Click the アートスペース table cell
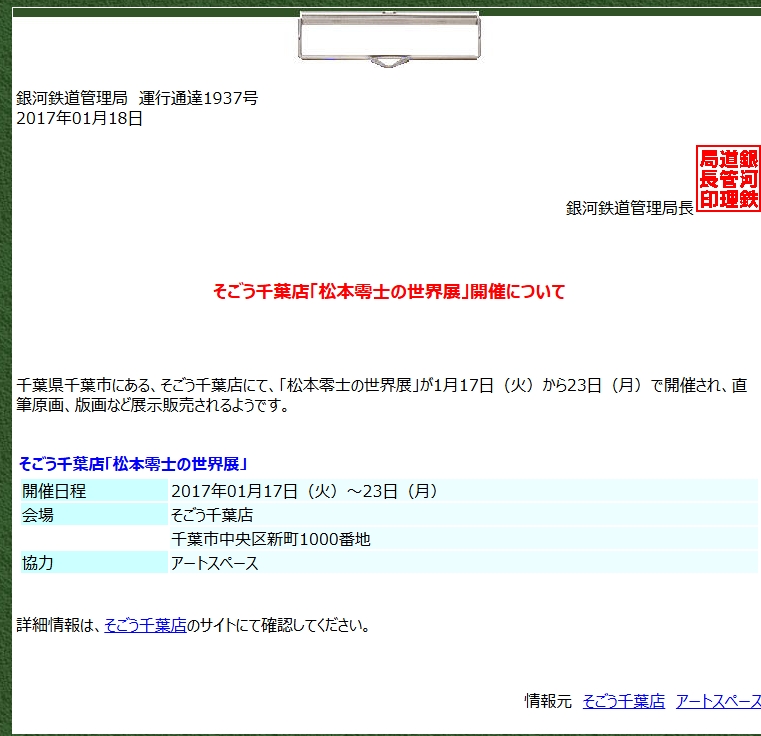Viewport: 761px width, 736px height. pos(463,562)
